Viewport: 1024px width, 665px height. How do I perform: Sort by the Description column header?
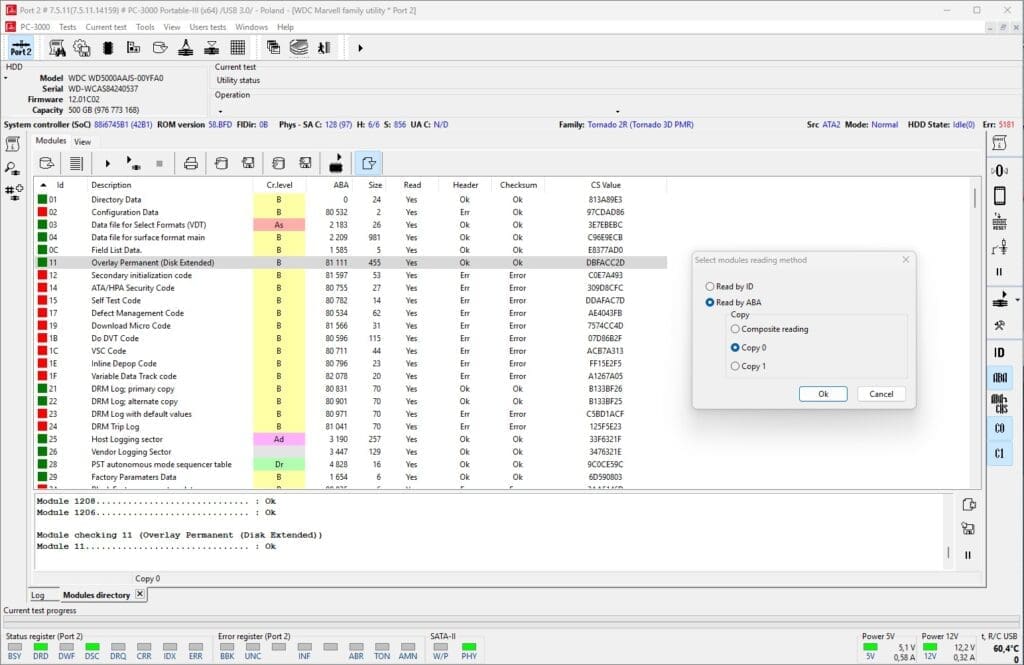click(170, 185)
